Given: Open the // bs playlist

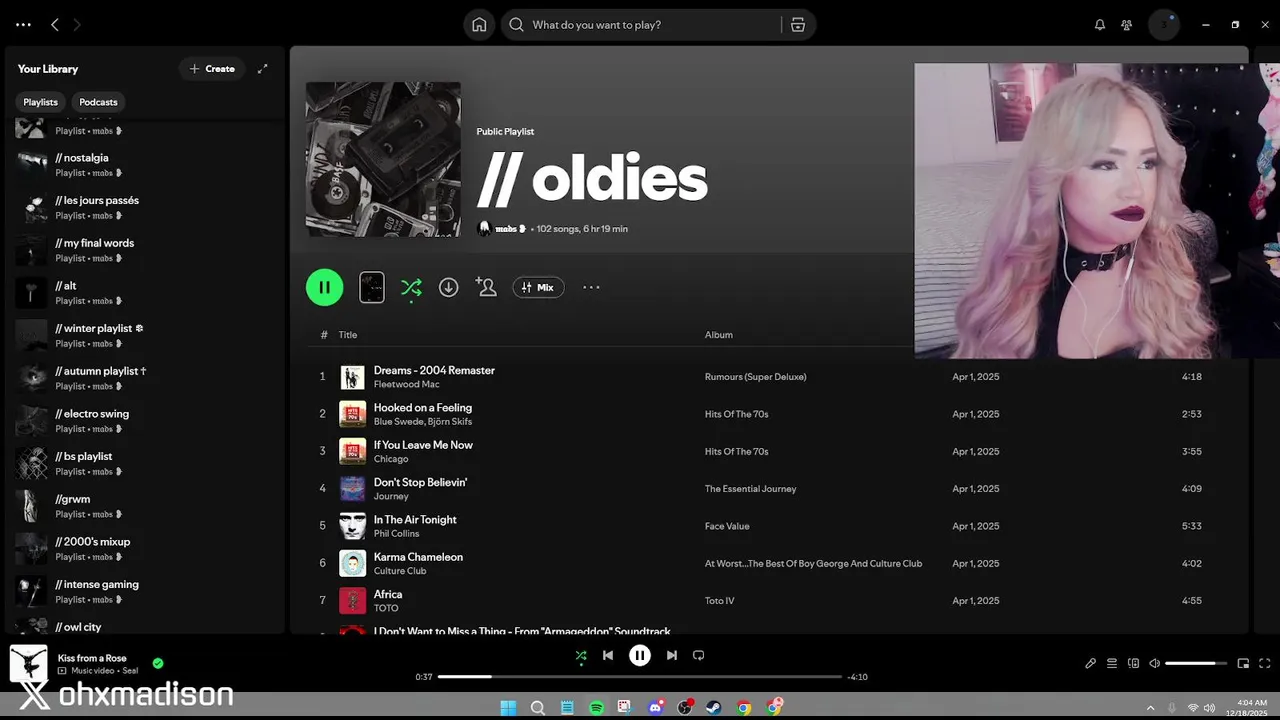Looking at the screenshot, I should pos(145,463).
